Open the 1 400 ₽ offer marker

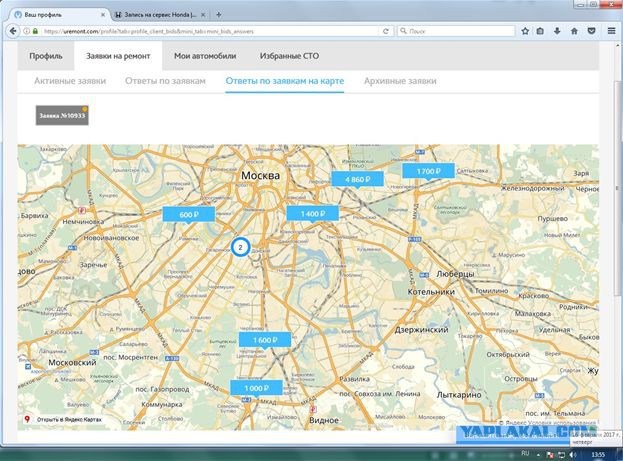click(313, 214)
